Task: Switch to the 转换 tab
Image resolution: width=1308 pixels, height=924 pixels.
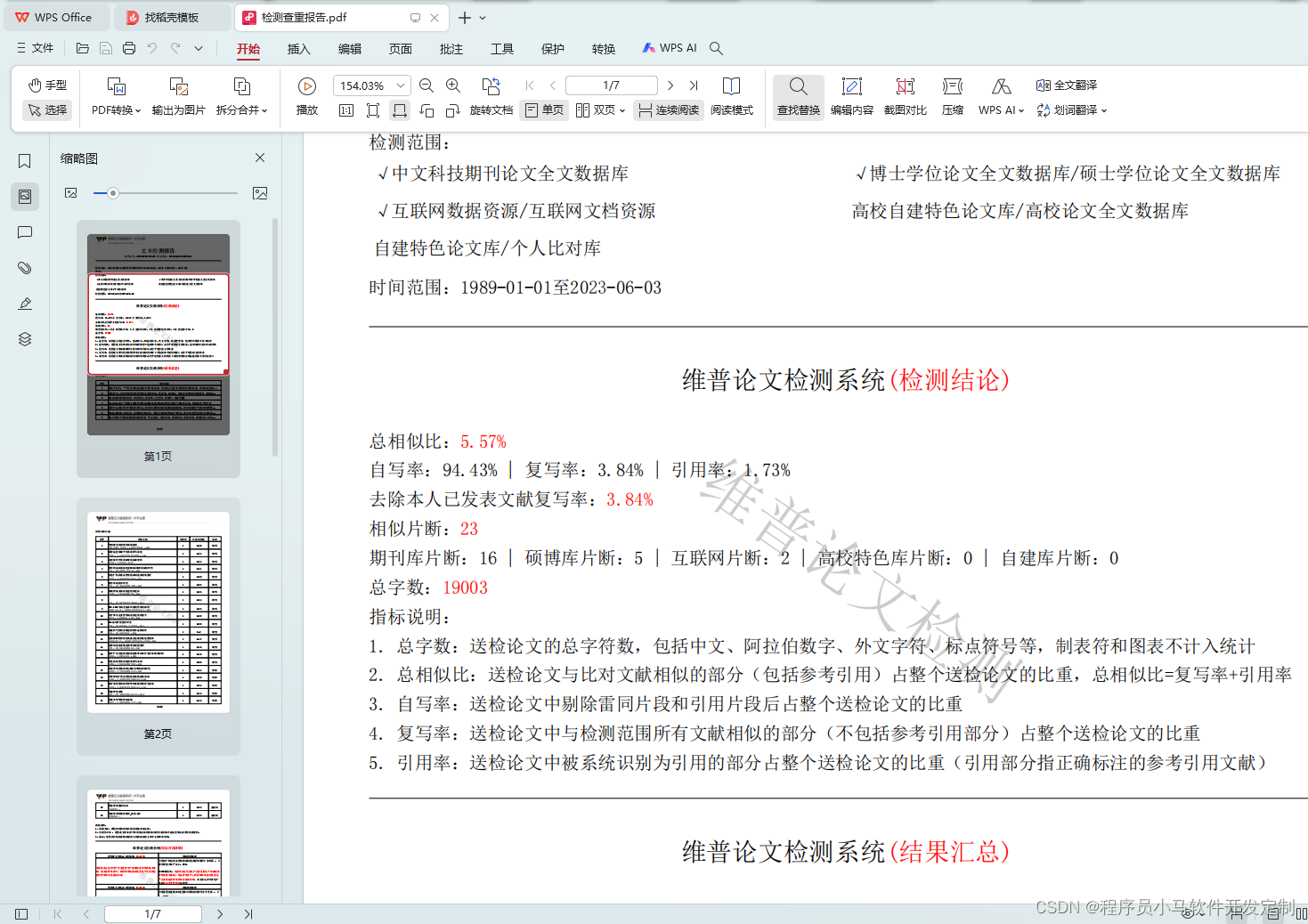Action: [604, 49]
